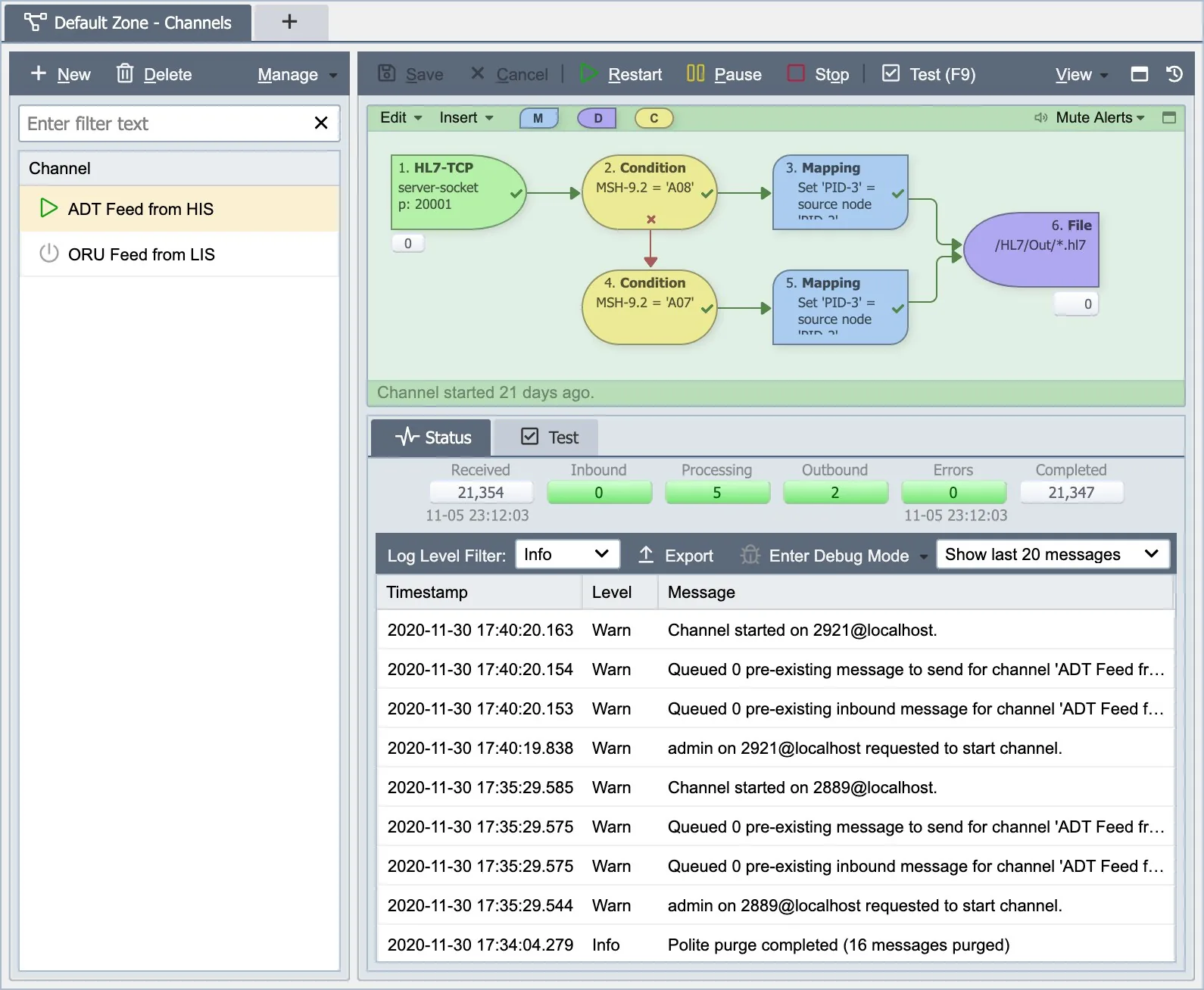1204x990 pixels.
Task: Select the 3. Mapping node
Action: tap(840, 192)
